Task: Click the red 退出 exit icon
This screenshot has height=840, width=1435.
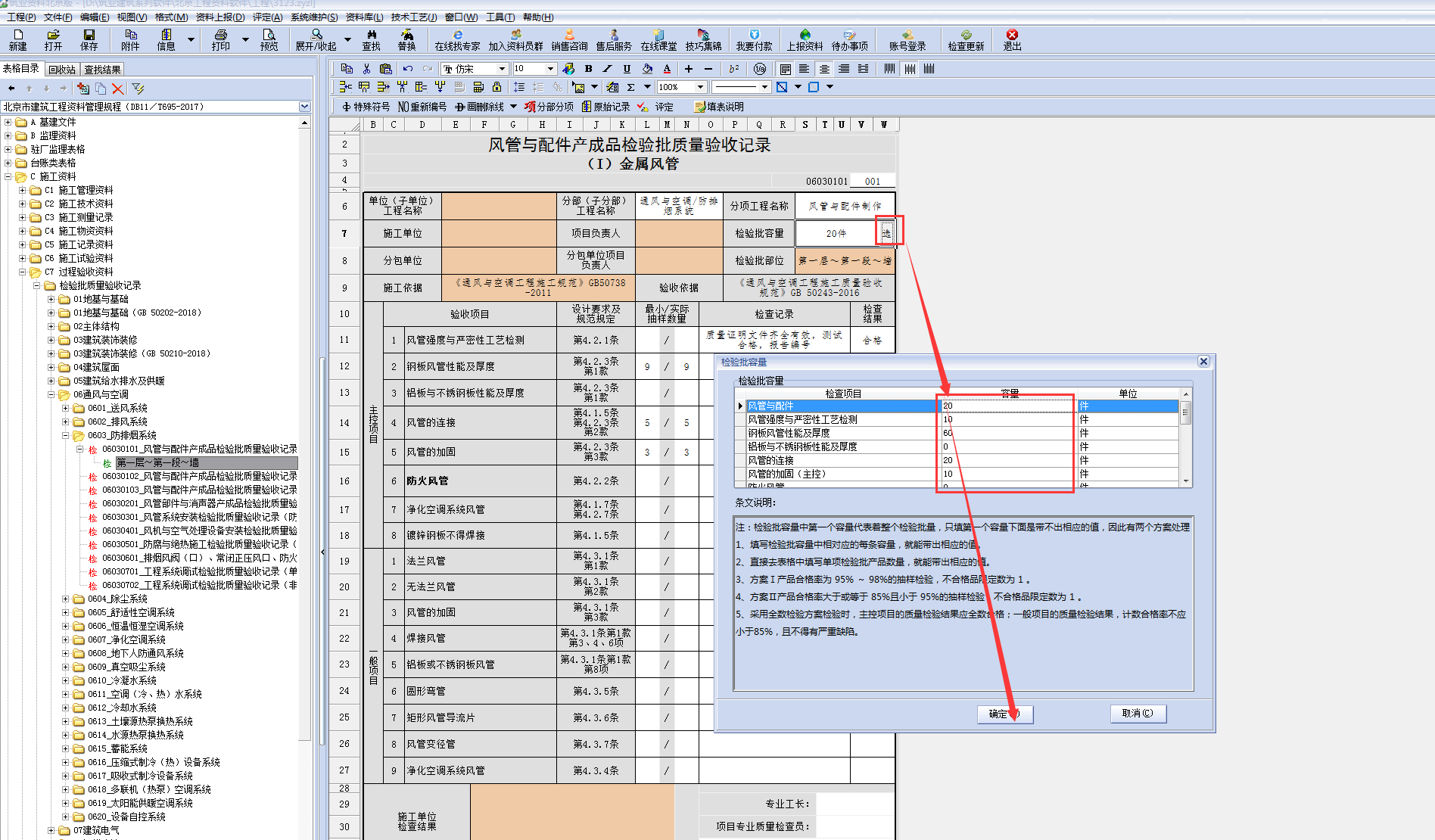Action: click(1012, 39)
